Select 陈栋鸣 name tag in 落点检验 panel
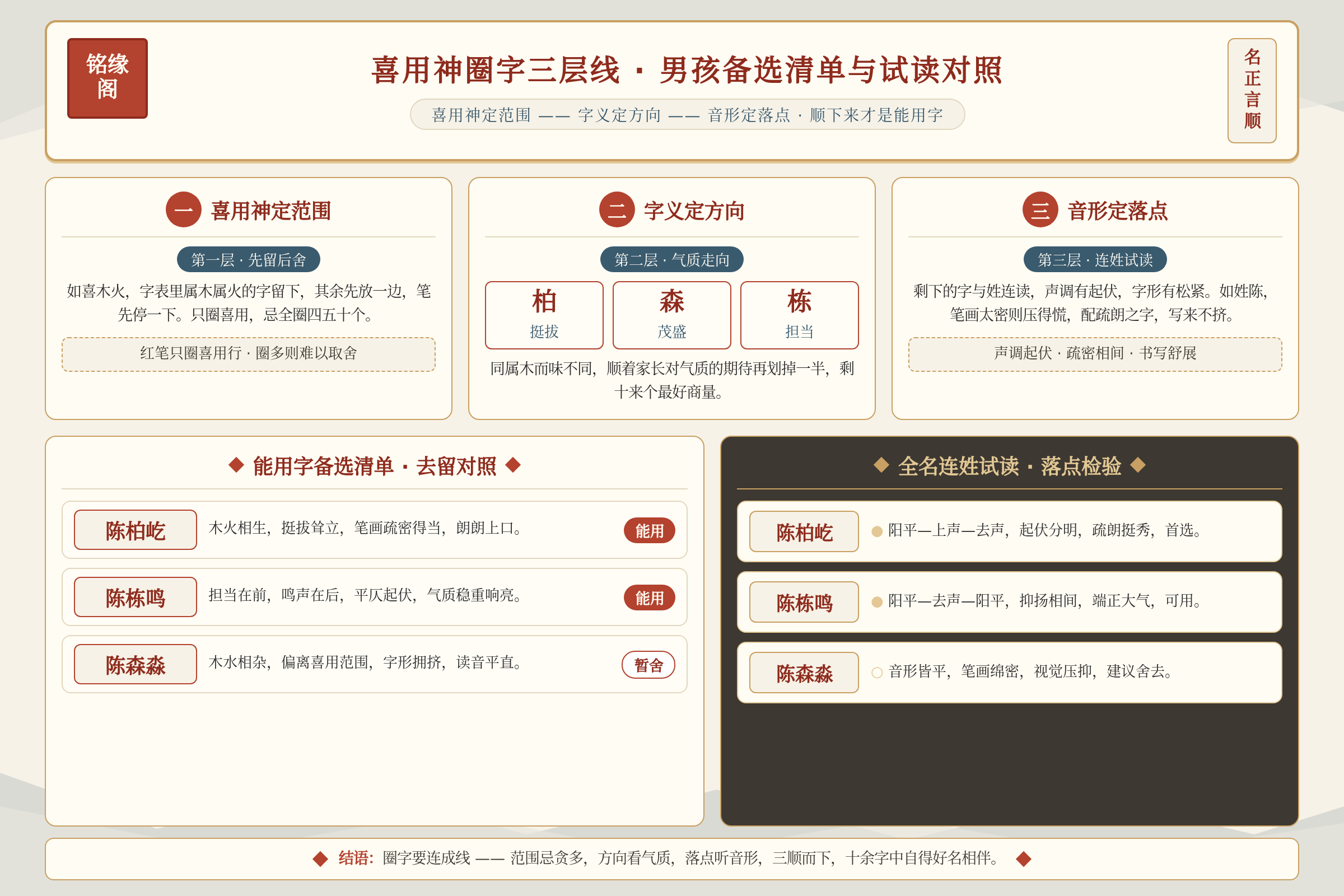1344x896 pixels. pos(804,601)
